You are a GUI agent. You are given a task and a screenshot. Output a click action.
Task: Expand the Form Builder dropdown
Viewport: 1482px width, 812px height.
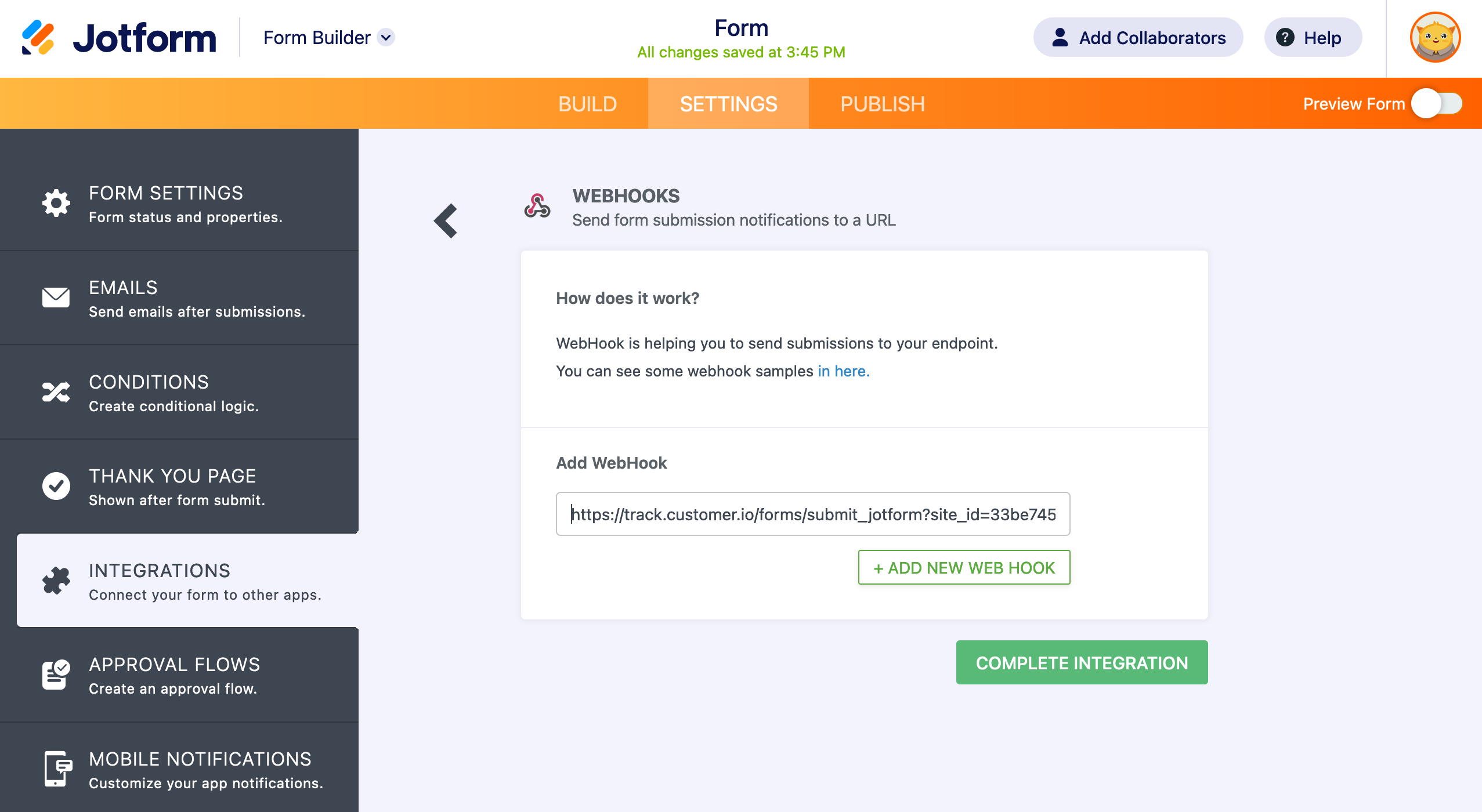click(x=386, y=38)
